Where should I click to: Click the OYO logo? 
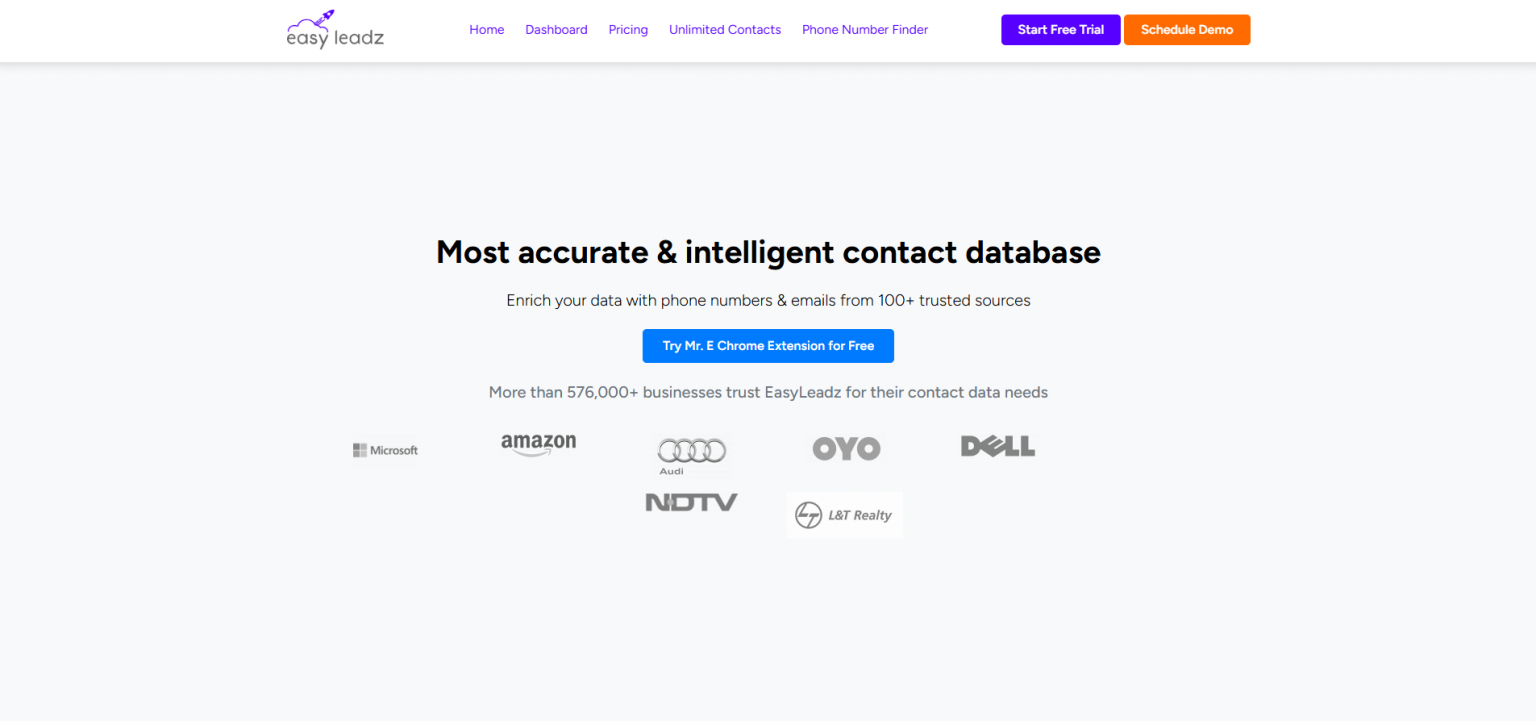(845, 448)
